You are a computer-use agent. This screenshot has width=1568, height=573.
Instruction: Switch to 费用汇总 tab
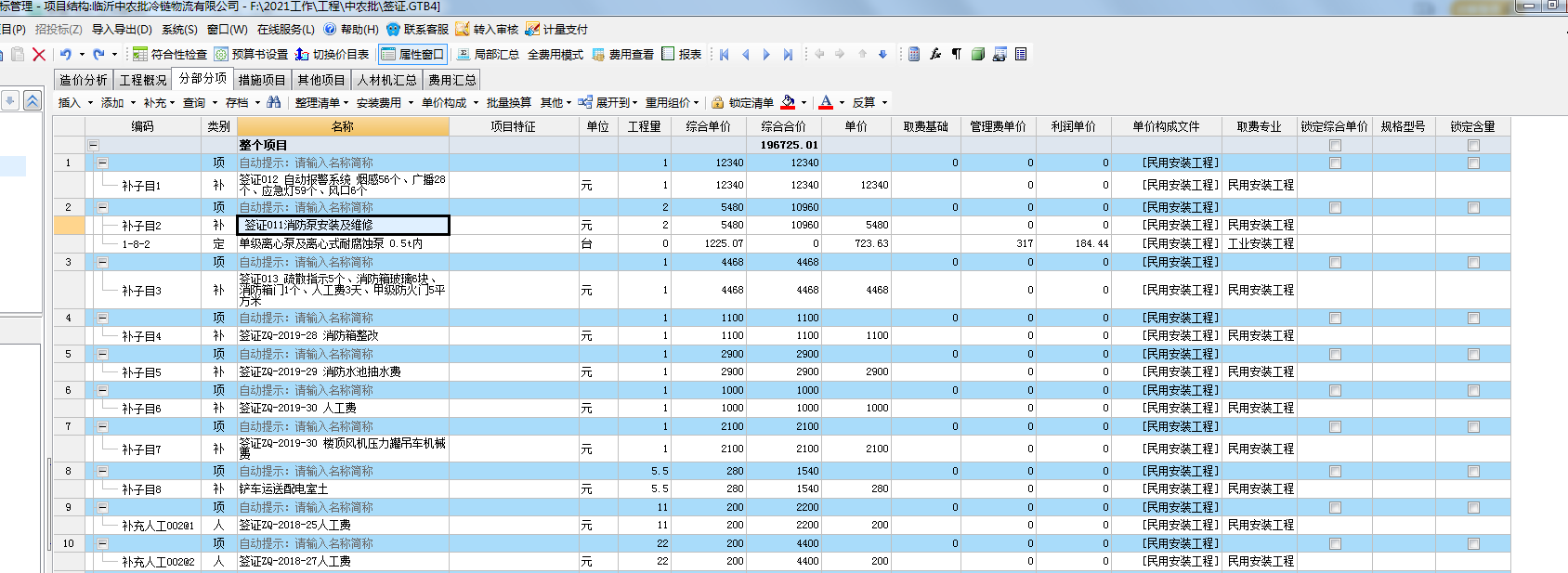point(452,80)
